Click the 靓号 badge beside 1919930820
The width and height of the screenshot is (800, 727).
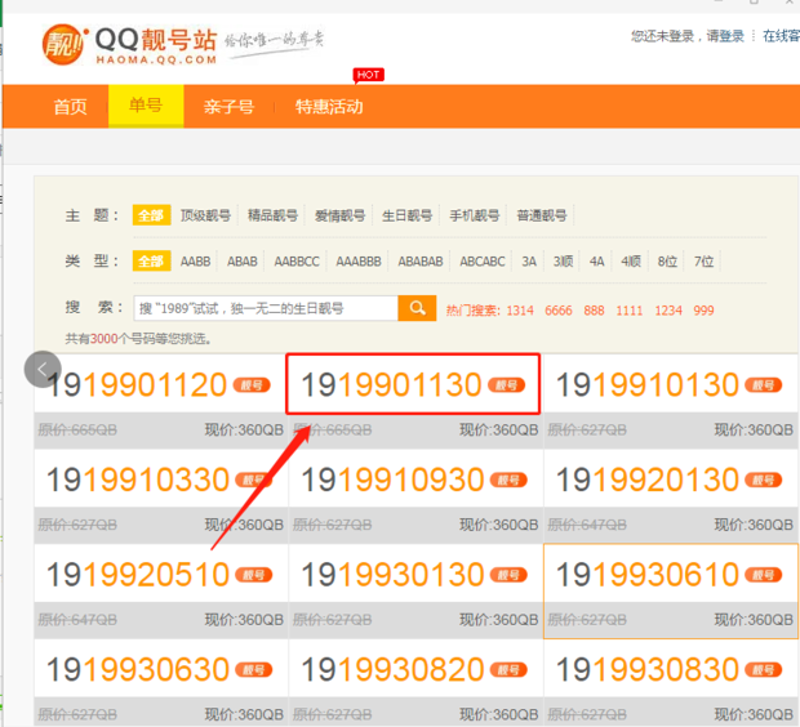click(508, 669)
